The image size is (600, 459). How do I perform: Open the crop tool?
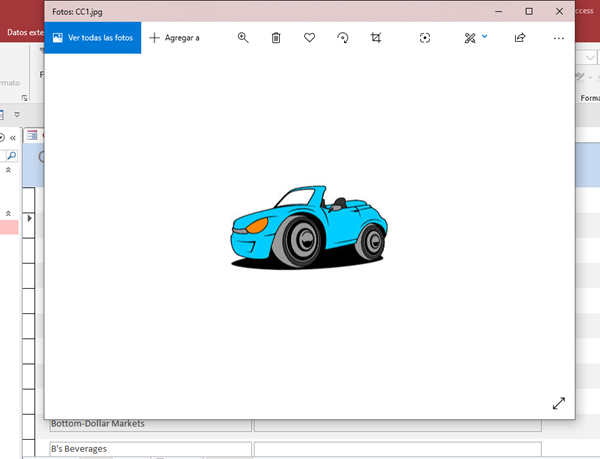(x=376, y=38)
